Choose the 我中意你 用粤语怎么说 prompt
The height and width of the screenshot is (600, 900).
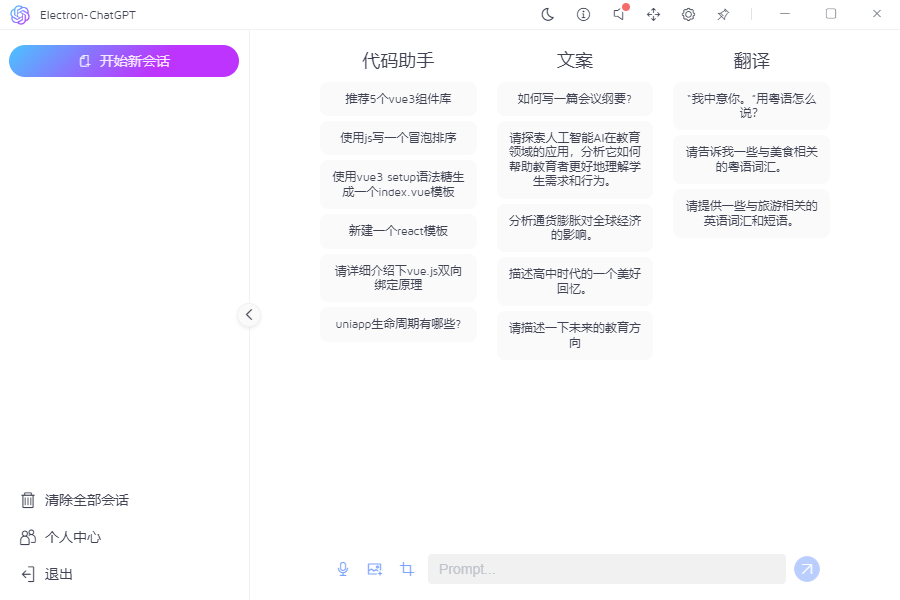(x=751, y=106)
